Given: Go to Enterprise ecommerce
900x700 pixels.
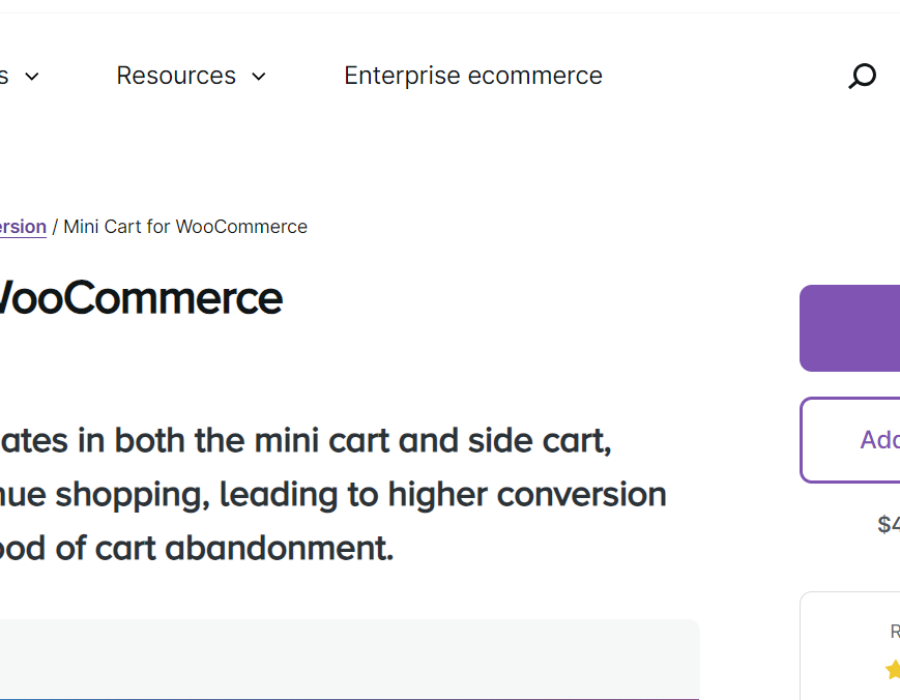Looking at the screenshot, I should (x=473, y=76).
